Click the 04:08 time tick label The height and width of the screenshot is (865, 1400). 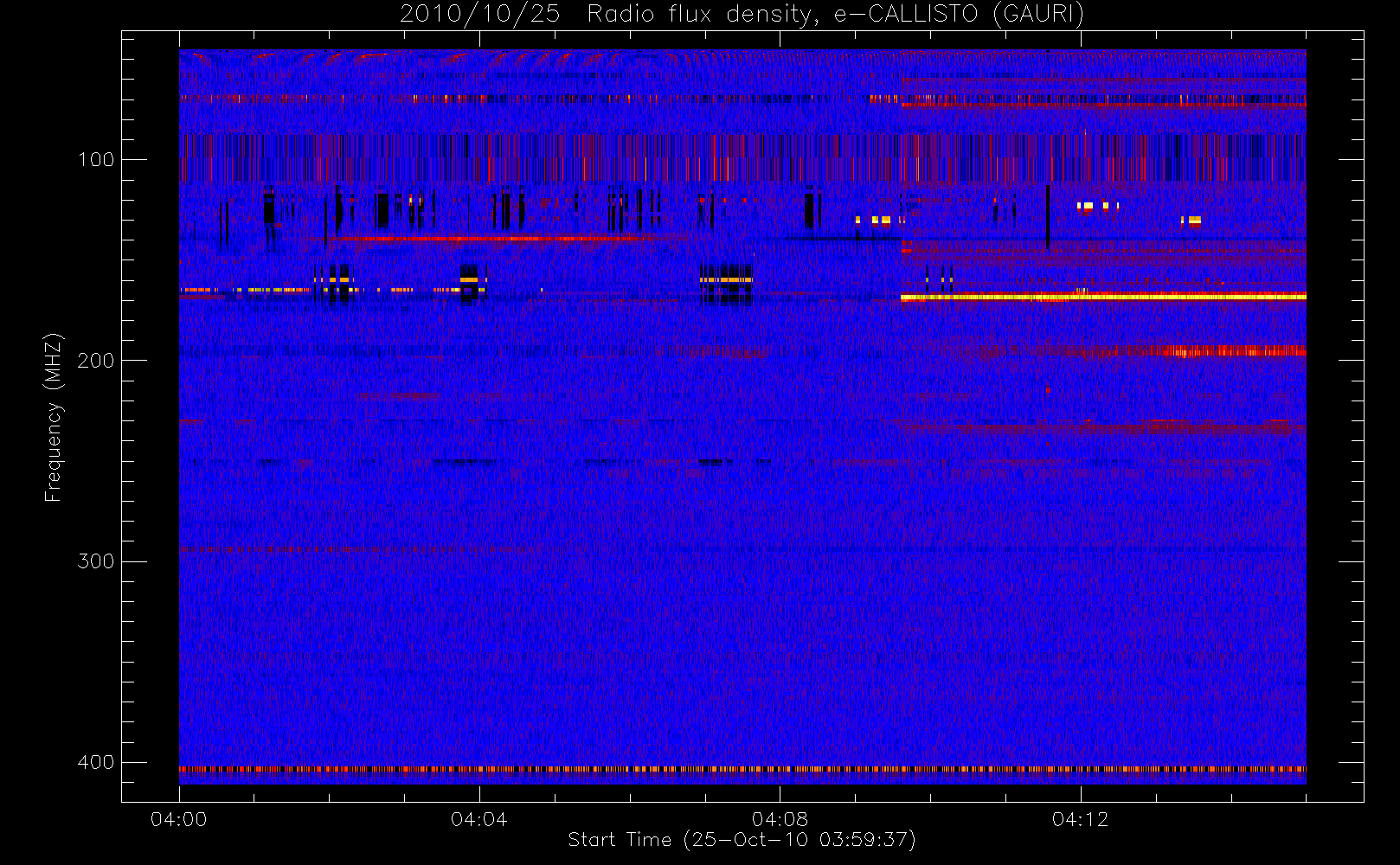click(x=780, y=819)
